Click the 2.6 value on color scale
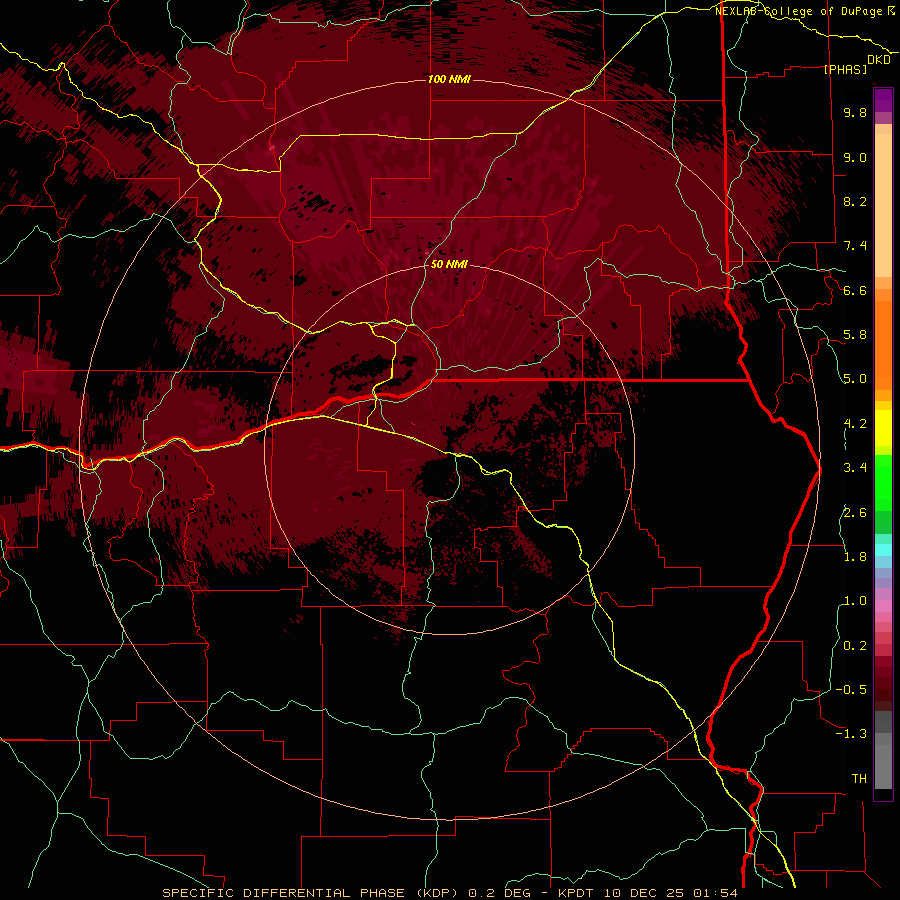Screen dimensions: 900x900 (x=855, y=512)
